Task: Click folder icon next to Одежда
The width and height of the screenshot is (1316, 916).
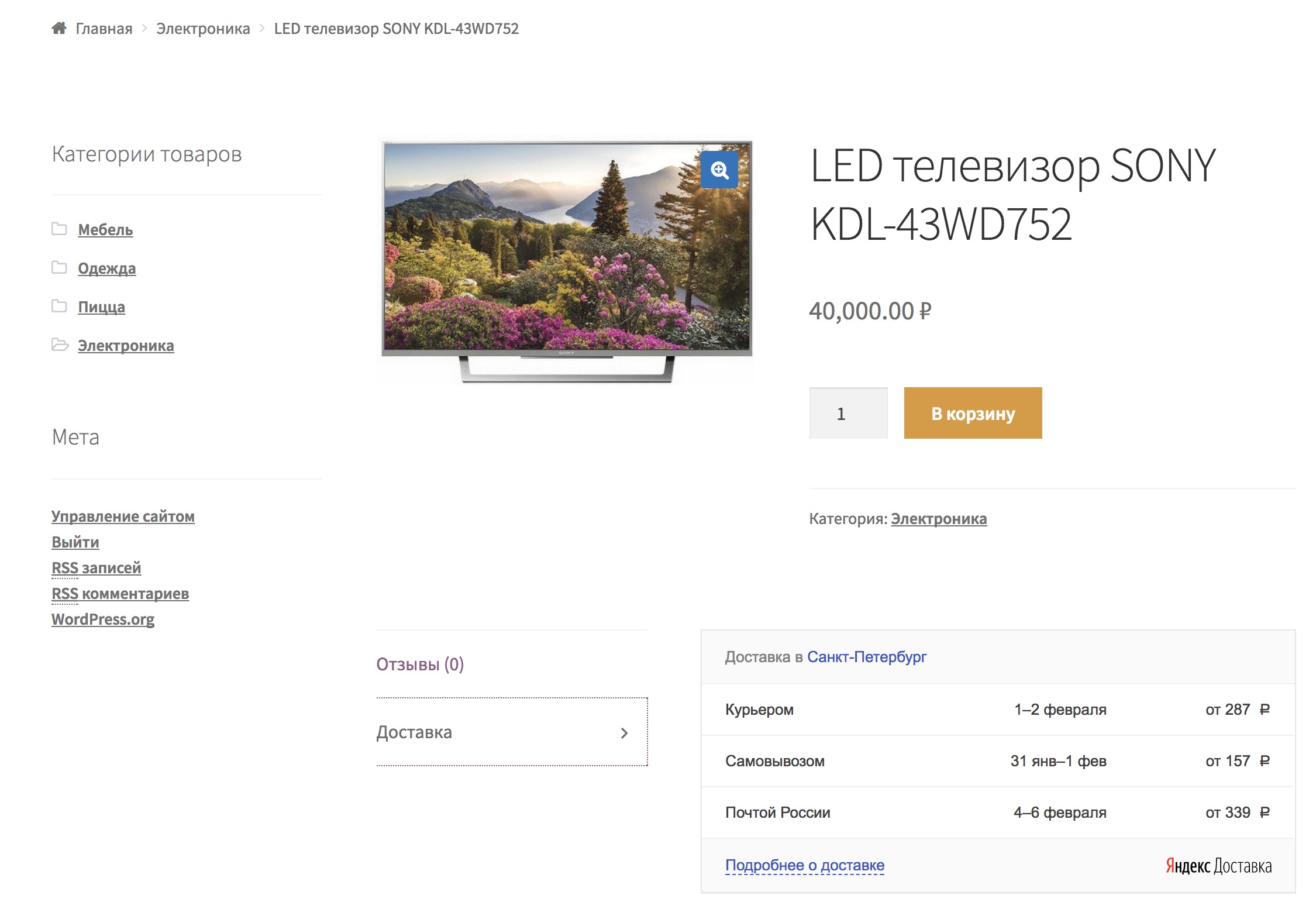Action: (59, 267)
